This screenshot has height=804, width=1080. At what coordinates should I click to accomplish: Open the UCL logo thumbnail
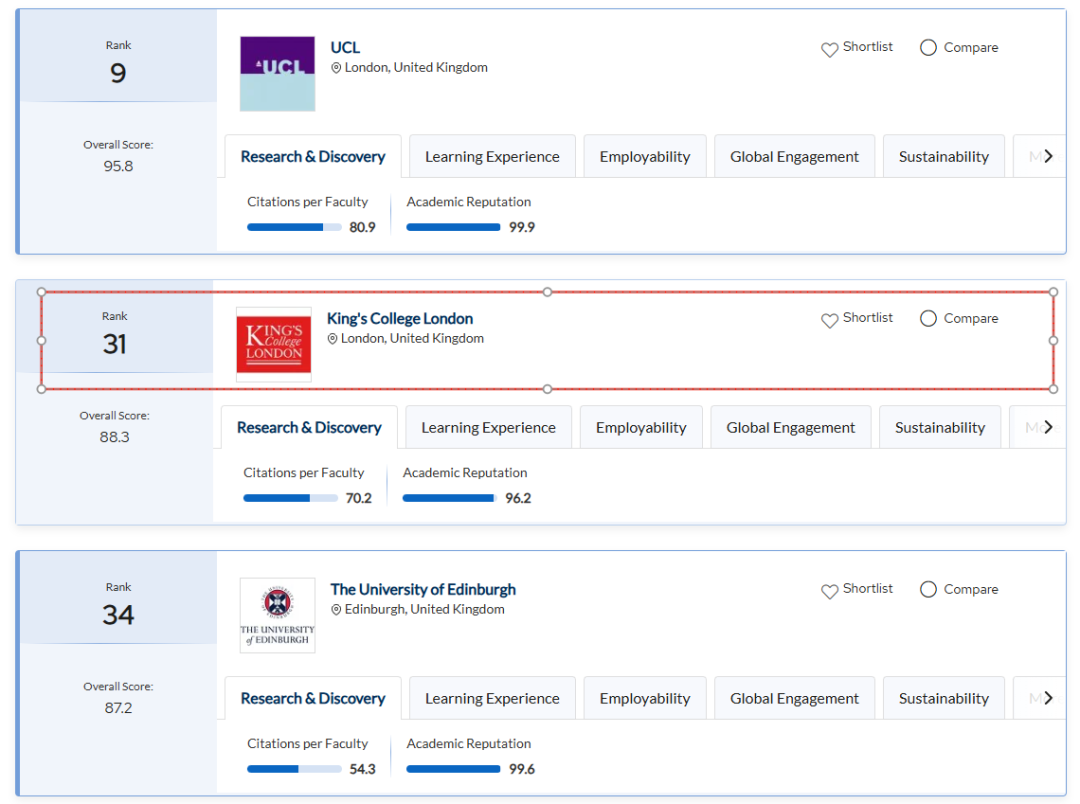click(278, 74)
